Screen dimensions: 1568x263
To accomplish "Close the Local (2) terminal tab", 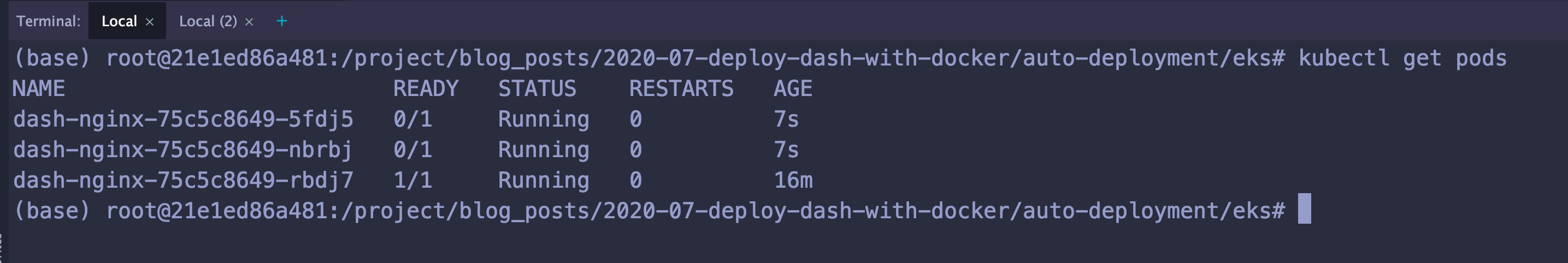I will point(249,22).
